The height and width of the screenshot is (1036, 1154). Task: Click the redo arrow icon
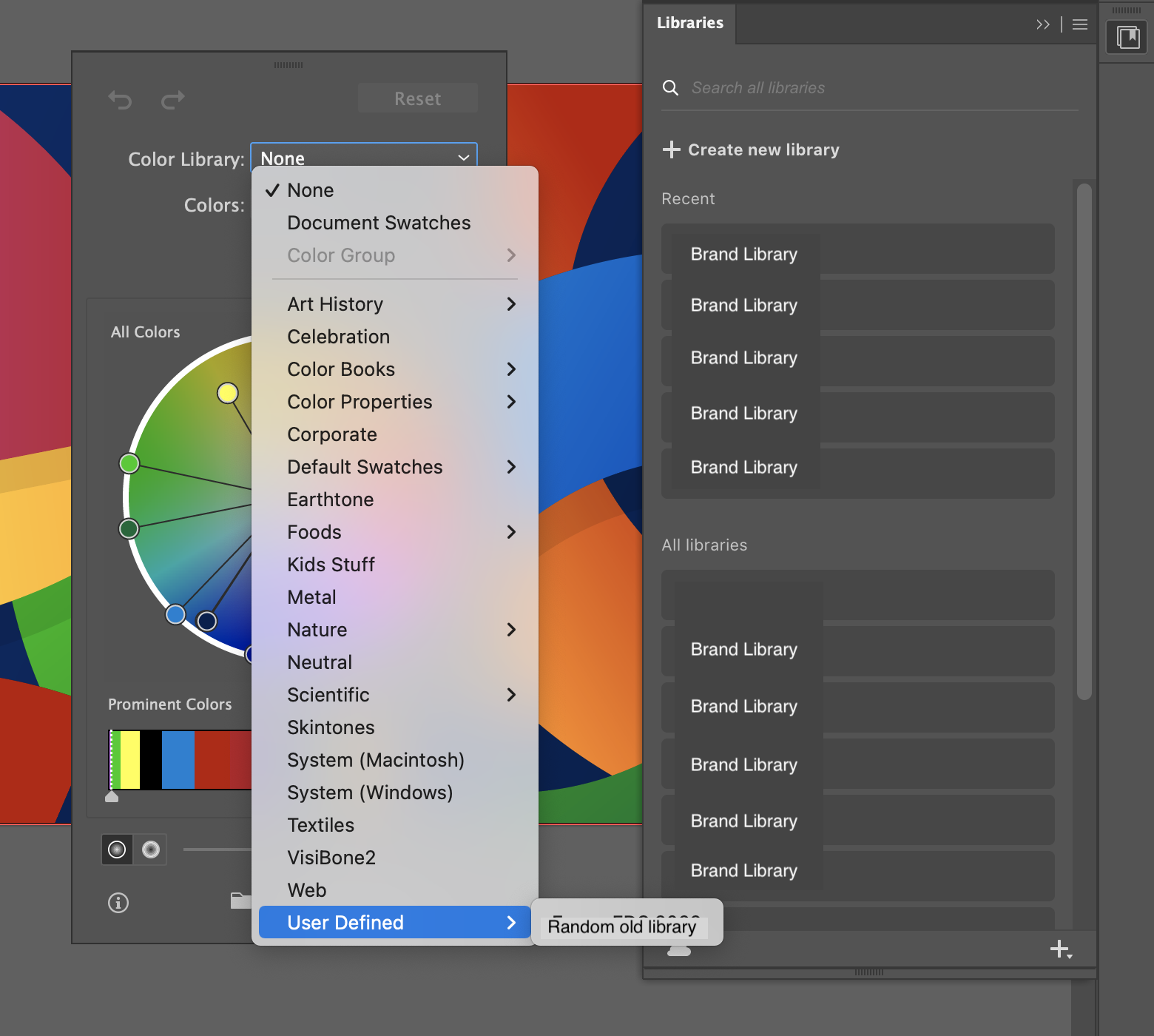pyautogui.click(x=172, y=100)
